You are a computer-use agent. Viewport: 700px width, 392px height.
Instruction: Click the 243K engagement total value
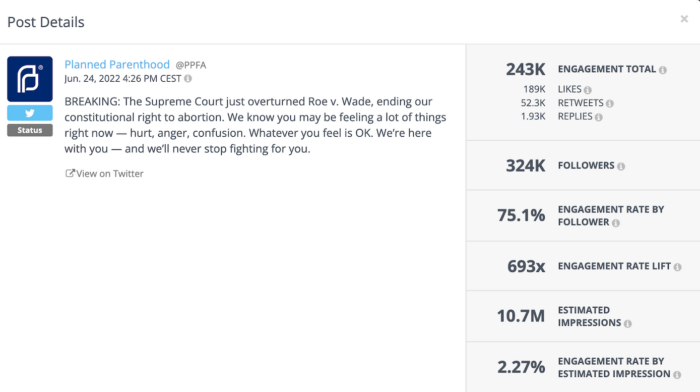(x=525, y=69)
